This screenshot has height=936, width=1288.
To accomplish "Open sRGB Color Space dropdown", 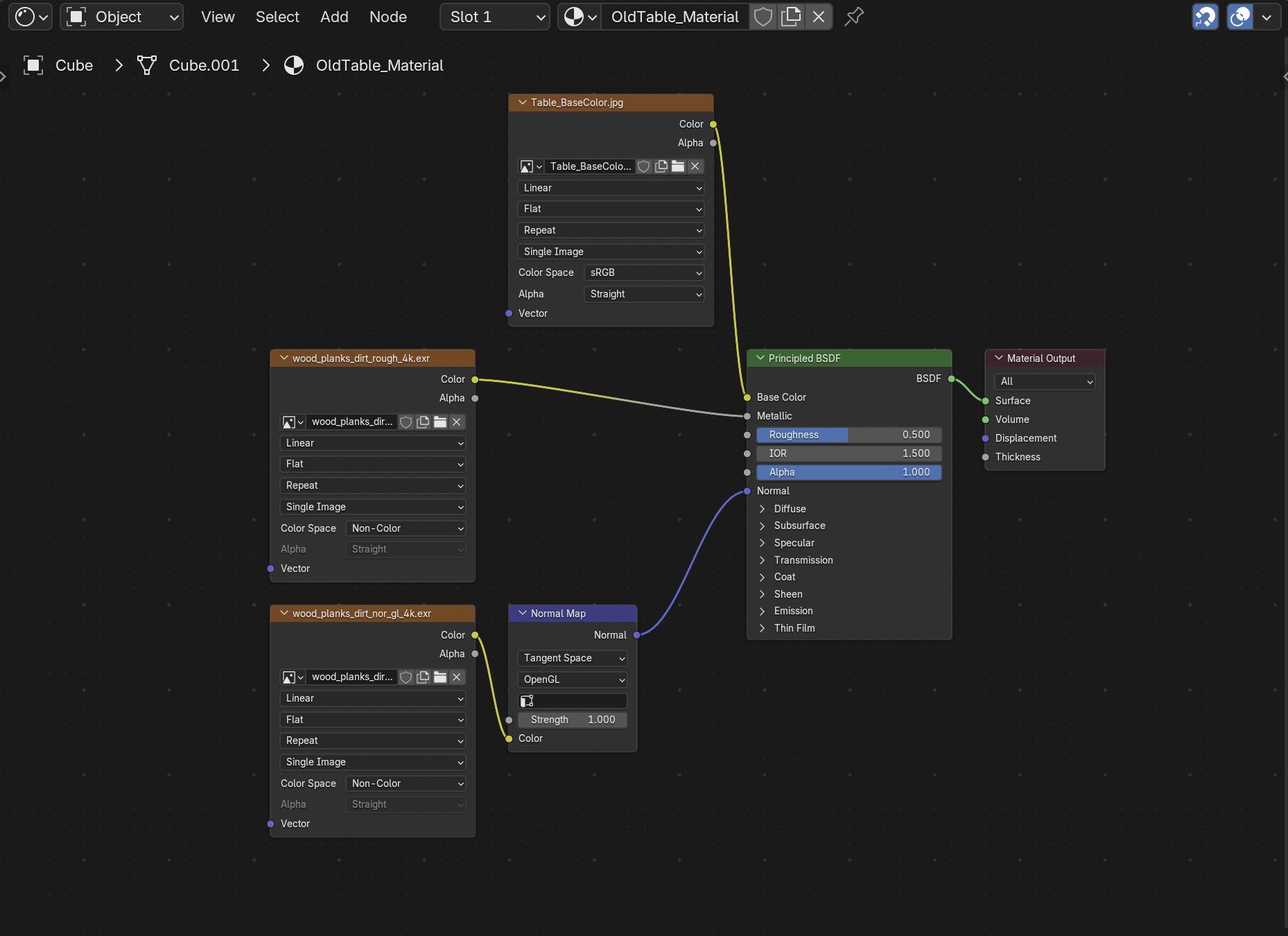I will (644, 273).
